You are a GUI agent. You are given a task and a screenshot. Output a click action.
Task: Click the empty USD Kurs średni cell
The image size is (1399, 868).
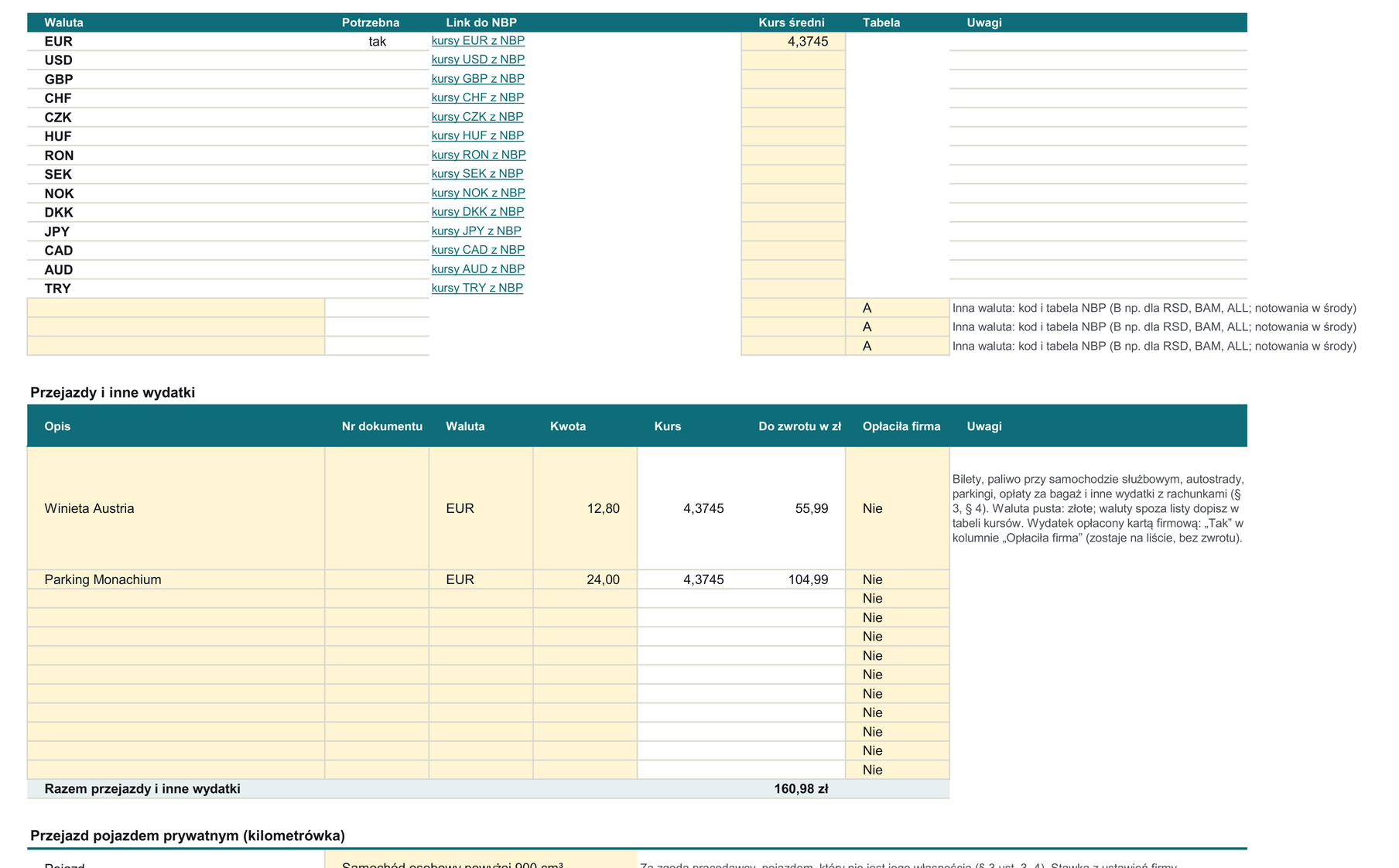(793, 60)
